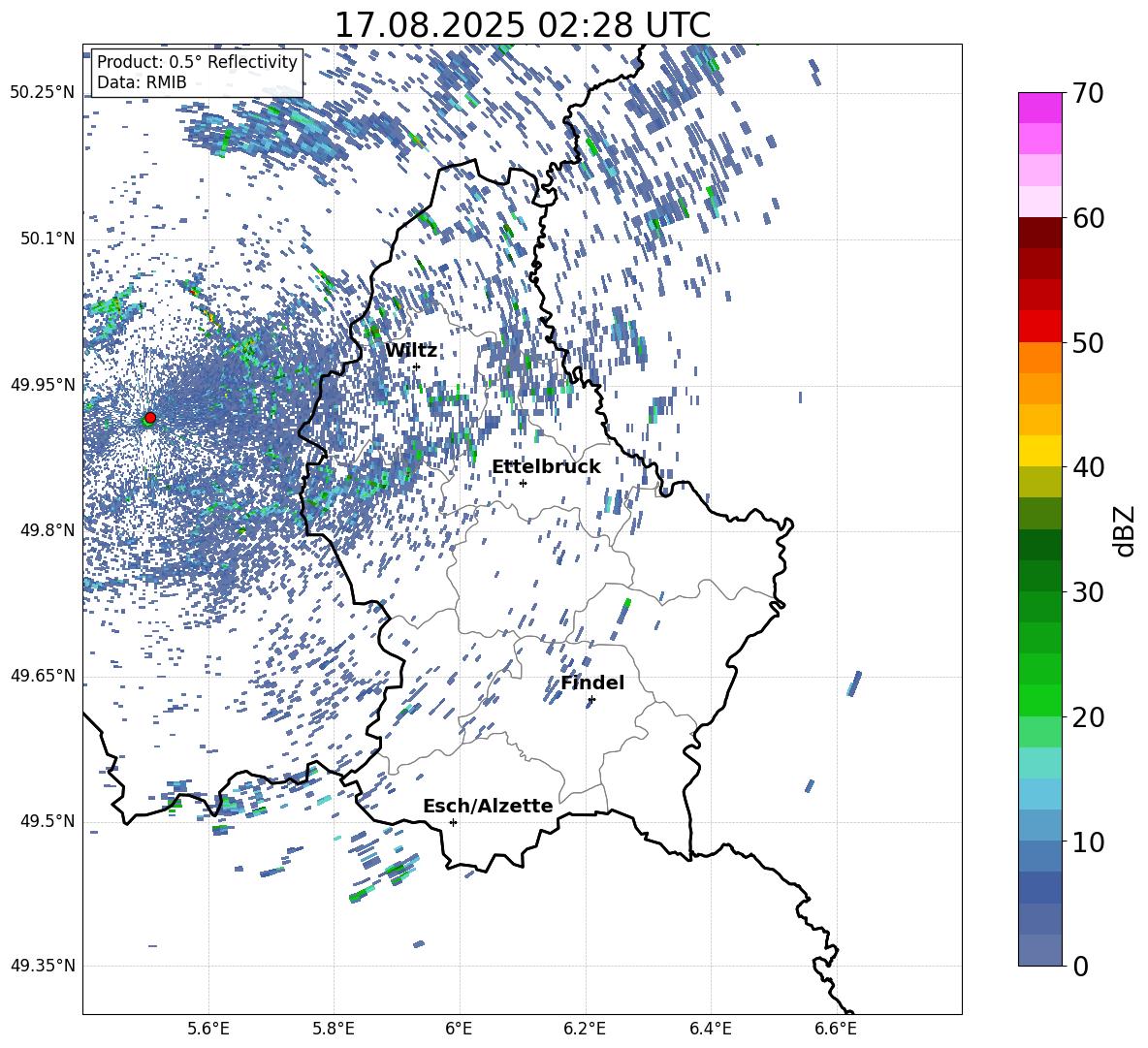This screenshot has width=1148, height=1048.
Task: Click the latitude label 49.35°N
Action: (x=43, y=966)
